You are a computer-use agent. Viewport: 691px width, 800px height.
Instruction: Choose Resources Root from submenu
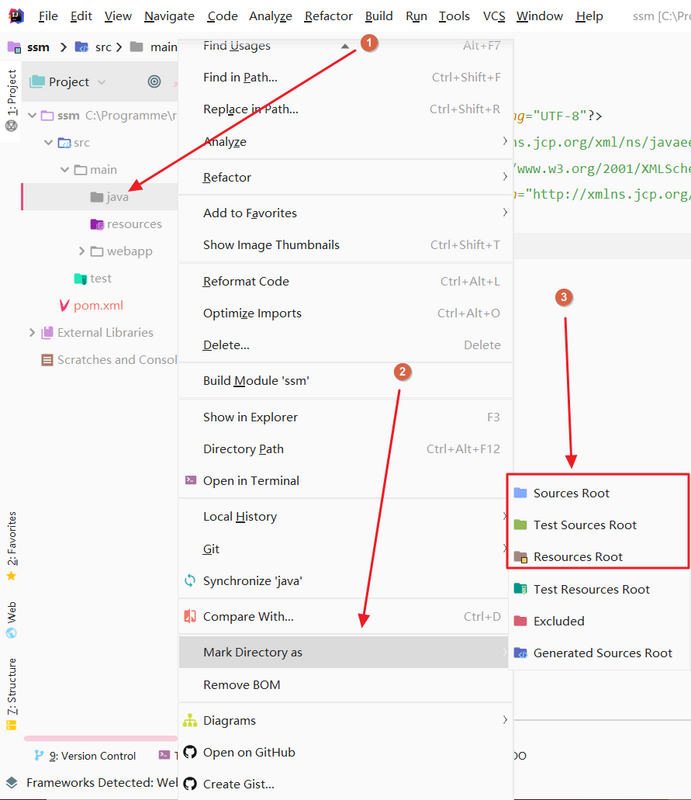click(578, 557)
